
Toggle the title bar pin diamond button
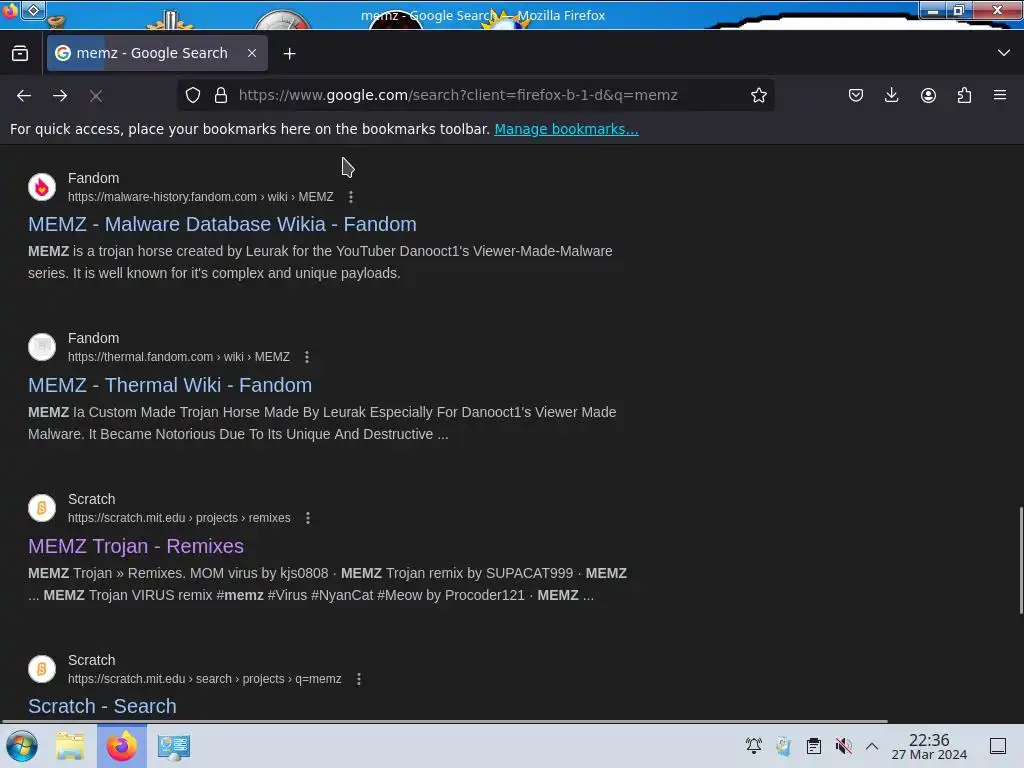point(33,10)
